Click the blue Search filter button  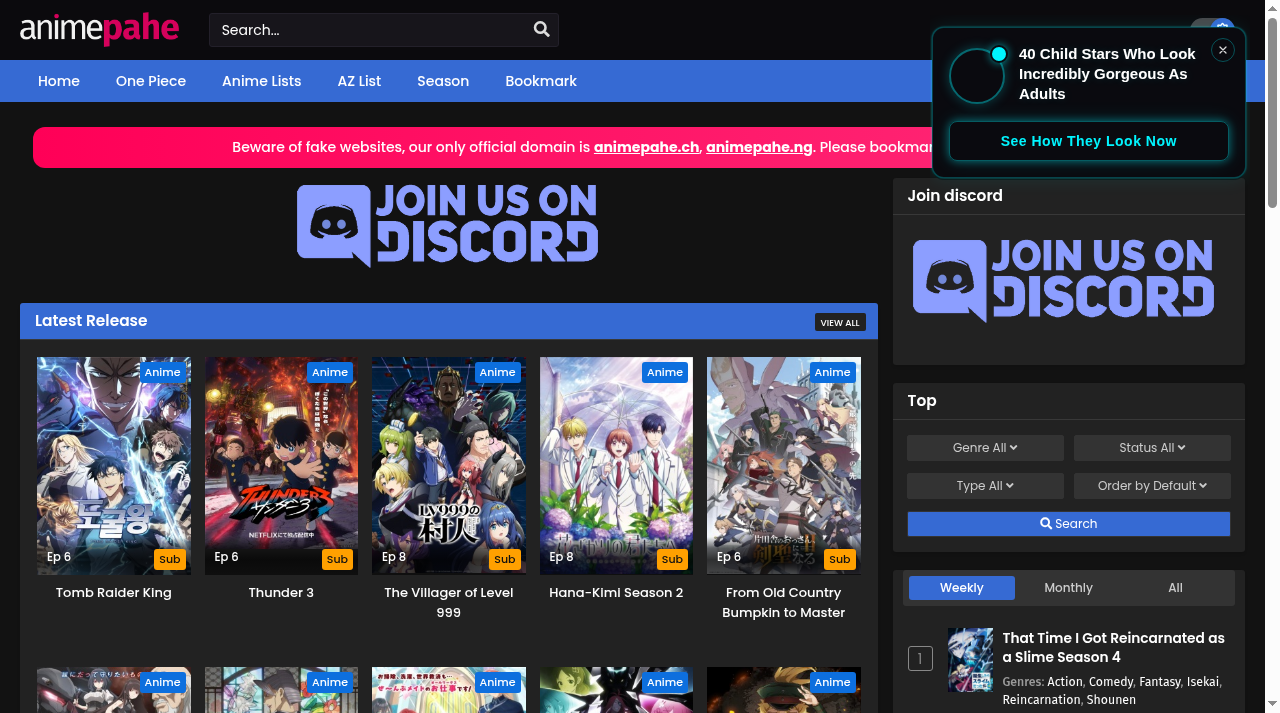[x=1068, y=524]
